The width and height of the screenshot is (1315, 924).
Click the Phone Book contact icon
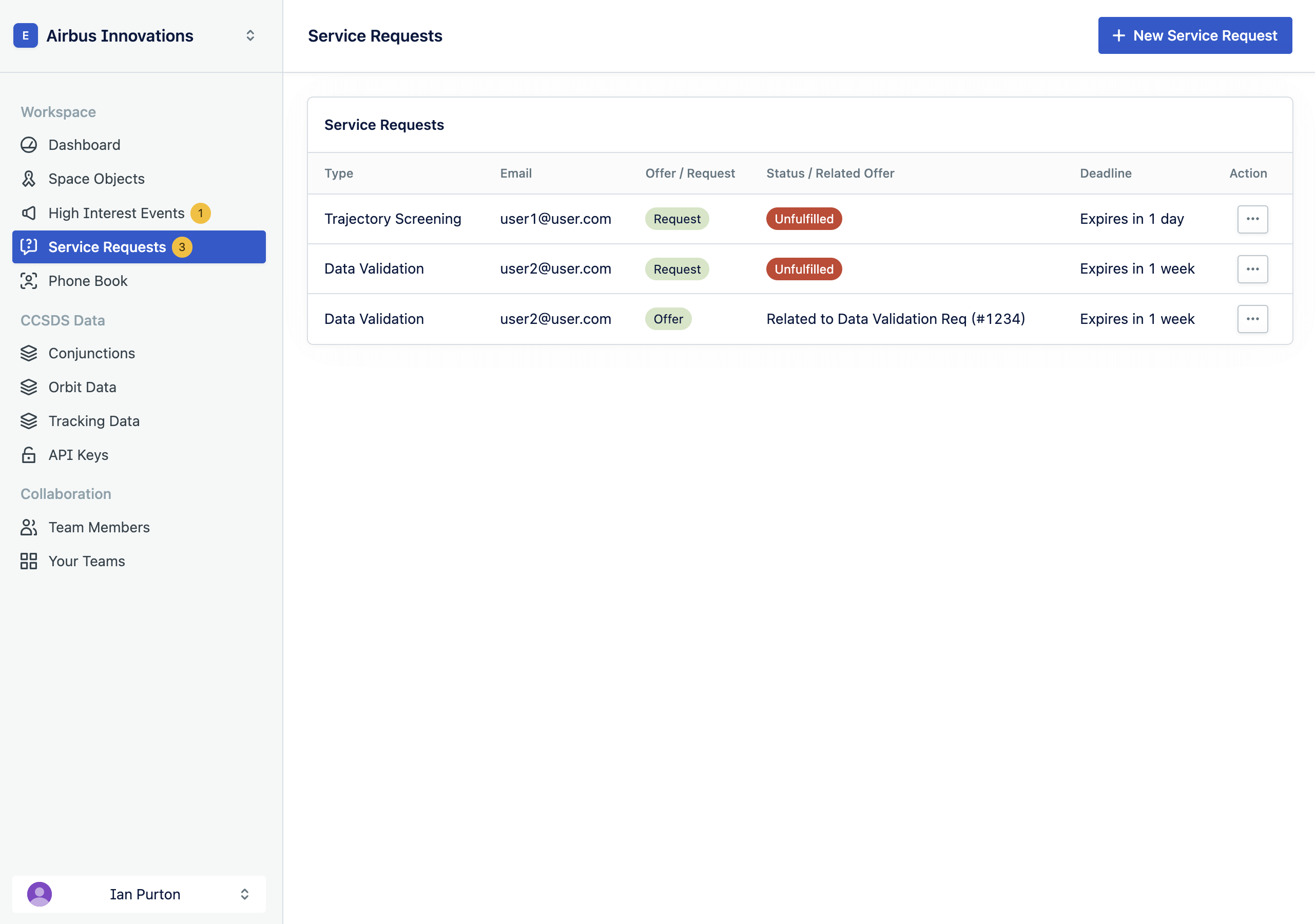(x=29, y=281)
